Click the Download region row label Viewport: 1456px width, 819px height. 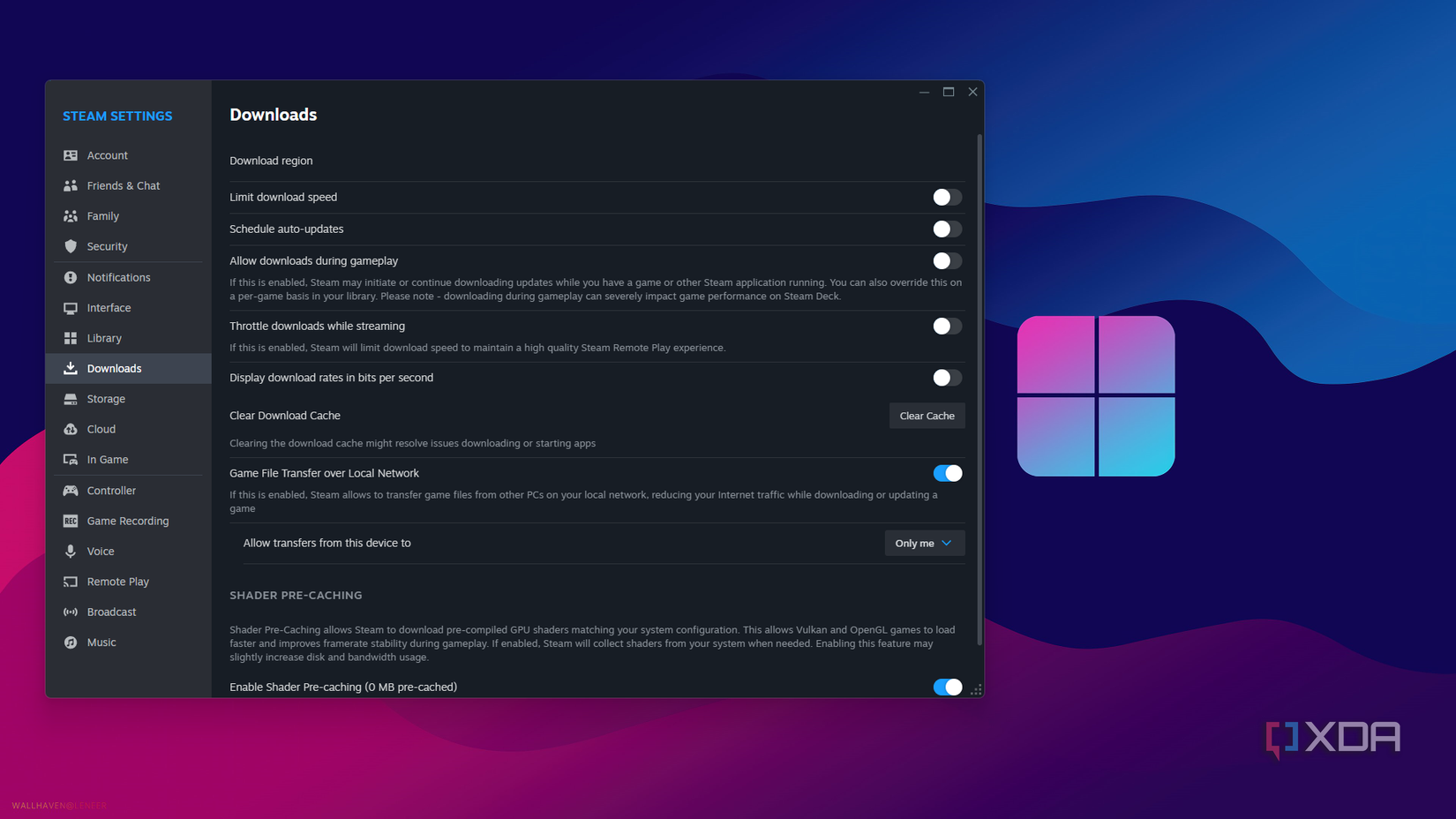(271, 161)
